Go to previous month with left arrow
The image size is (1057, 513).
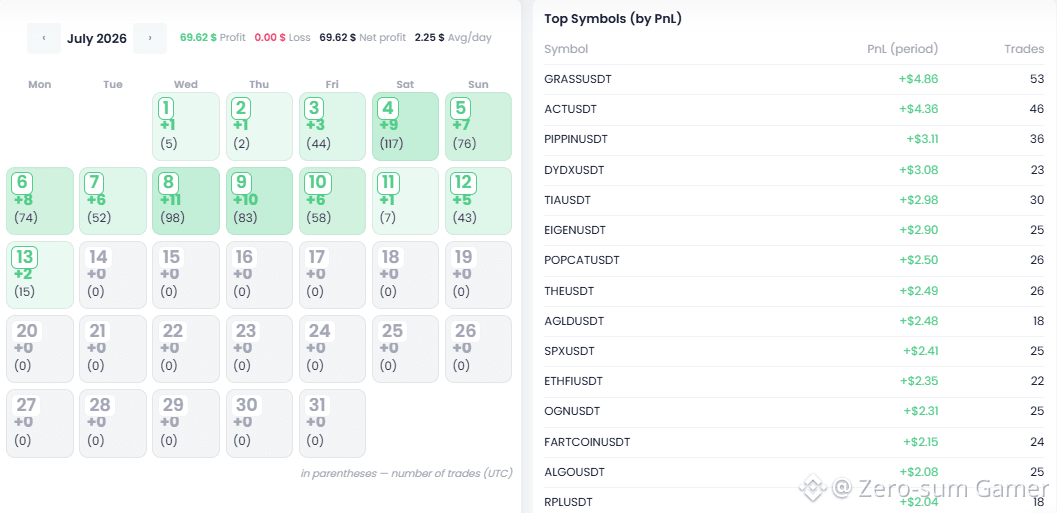[44, 38]
